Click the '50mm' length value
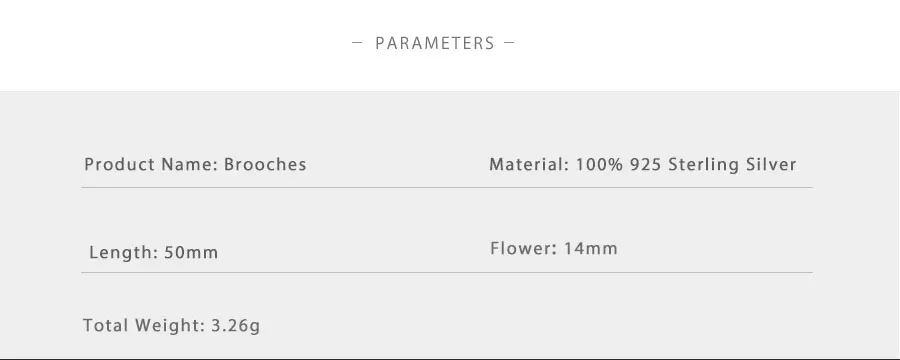The height and width of the screenshot is (360, 900). click(x=191, y=253)
